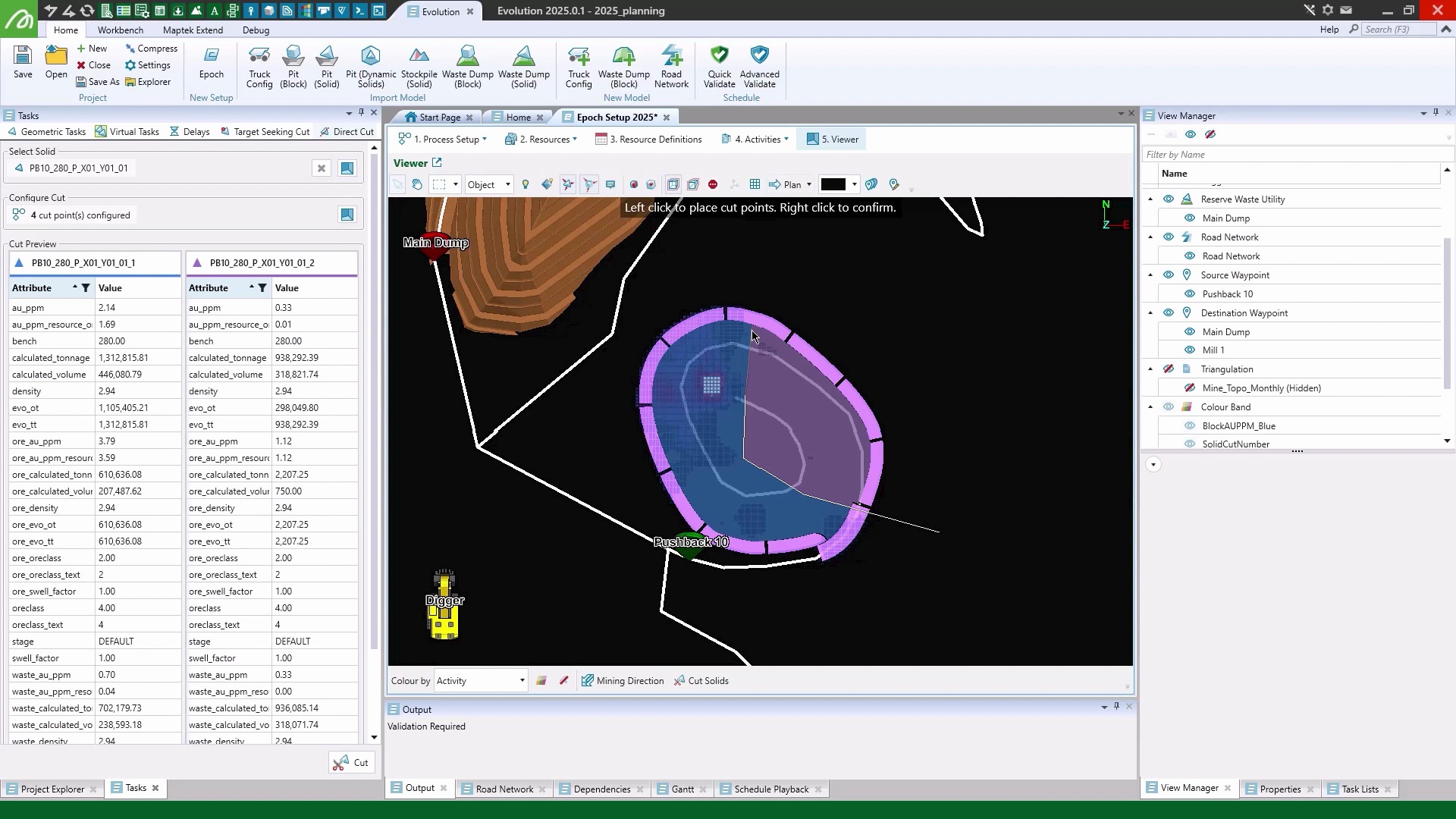Viewport: 1456px width, 819px height.
Task: Click the show-all eye in the View Manager toolbar
Action: pos(1191,134)
